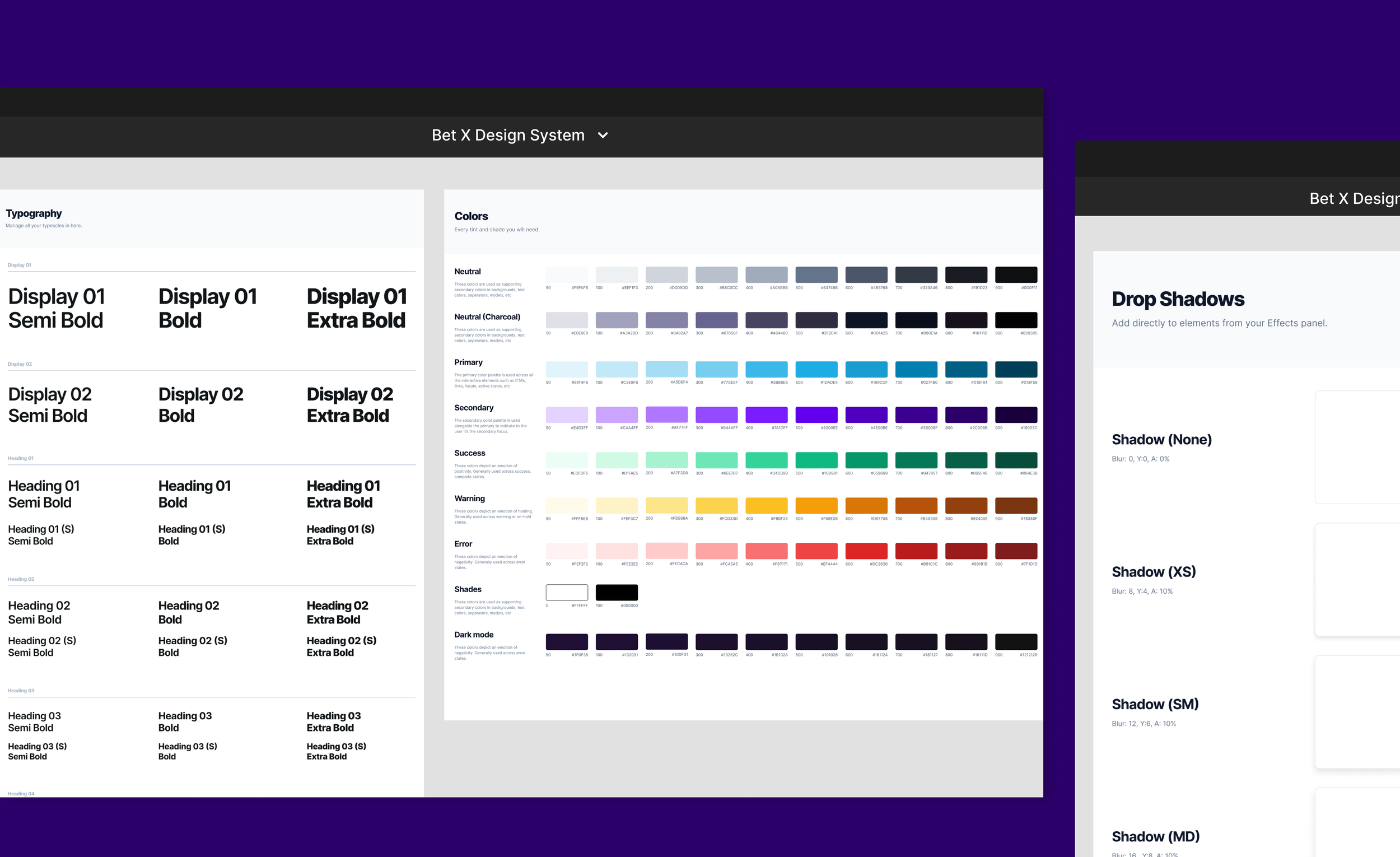Select the Shadow (XS) label
Screen dimensions: 1400x857
tap(1154, 572)
